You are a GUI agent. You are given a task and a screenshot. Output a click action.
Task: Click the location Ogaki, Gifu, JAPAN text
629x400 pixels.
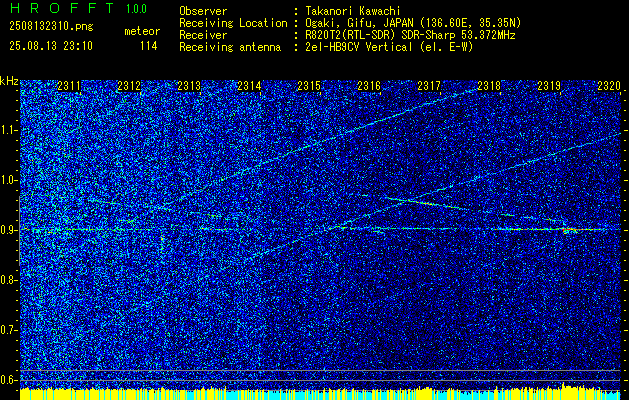413,23
